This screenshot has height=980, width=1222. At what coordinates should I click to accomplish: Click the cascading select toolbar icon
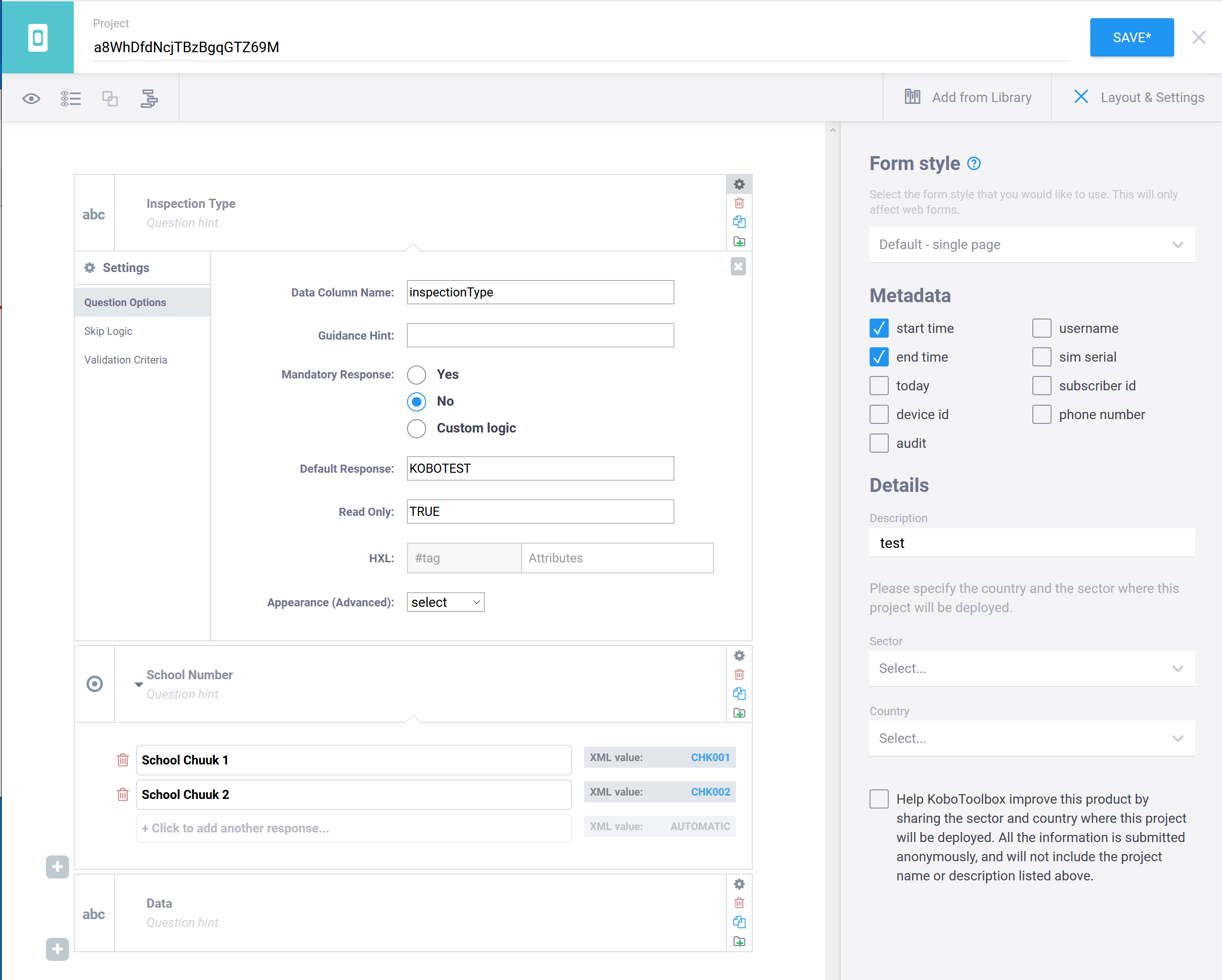tap(149, 99)
